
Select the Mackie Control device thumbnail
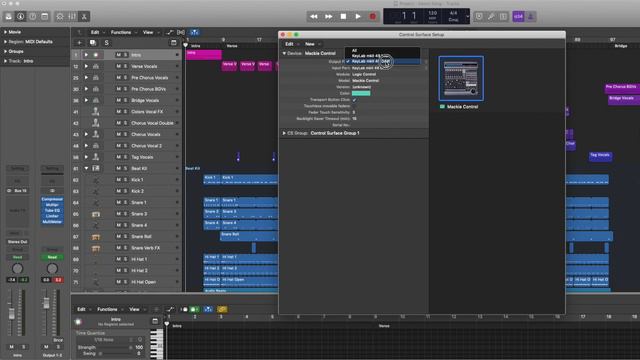(461, 78)
